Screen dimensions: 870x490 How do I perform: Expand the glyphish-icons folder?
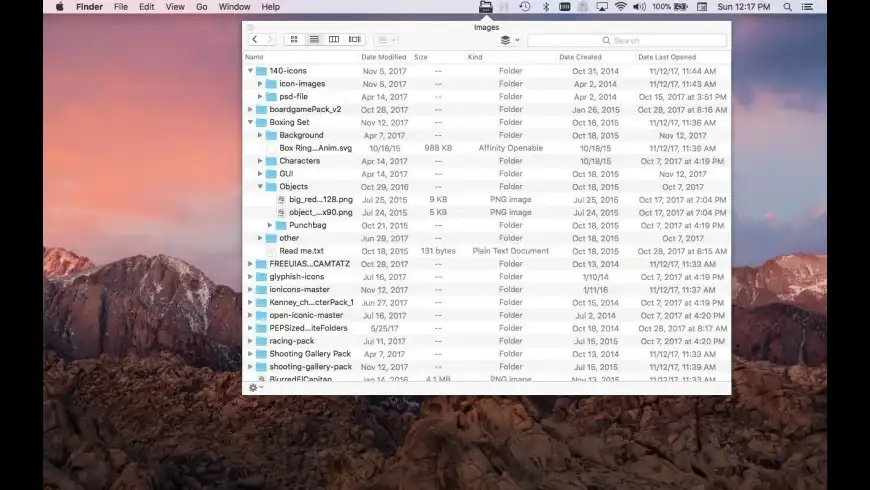[x=250, y=276]
